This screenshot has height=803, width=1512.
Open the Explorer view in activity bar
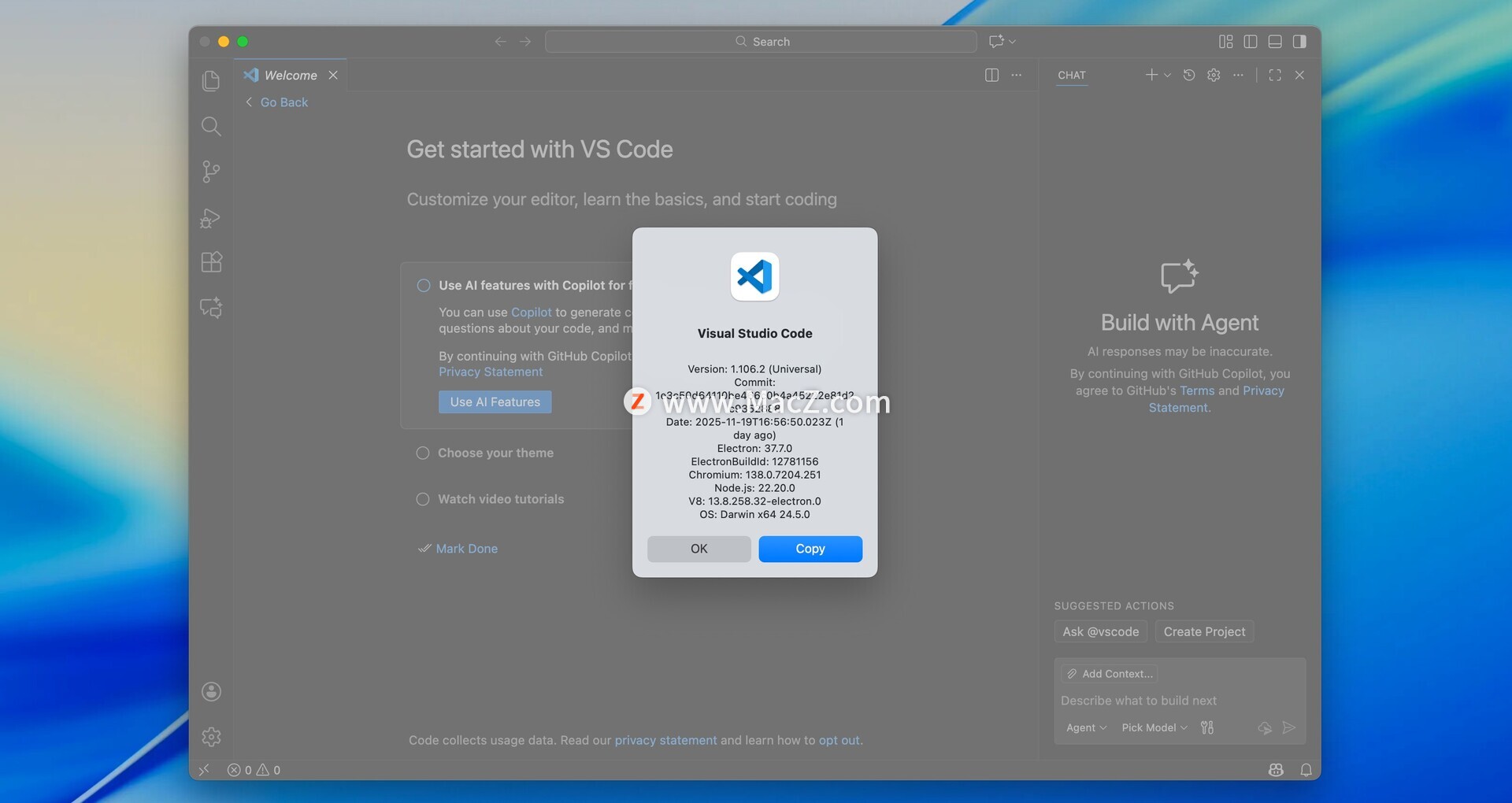pyautogui.click(x=211, y=81)
